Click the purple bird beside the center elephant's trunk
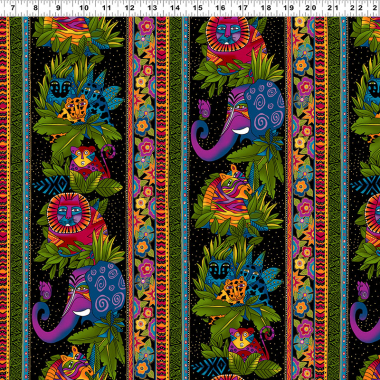Image resolution: width=380 pixels, height=380 pixels. 204,108
